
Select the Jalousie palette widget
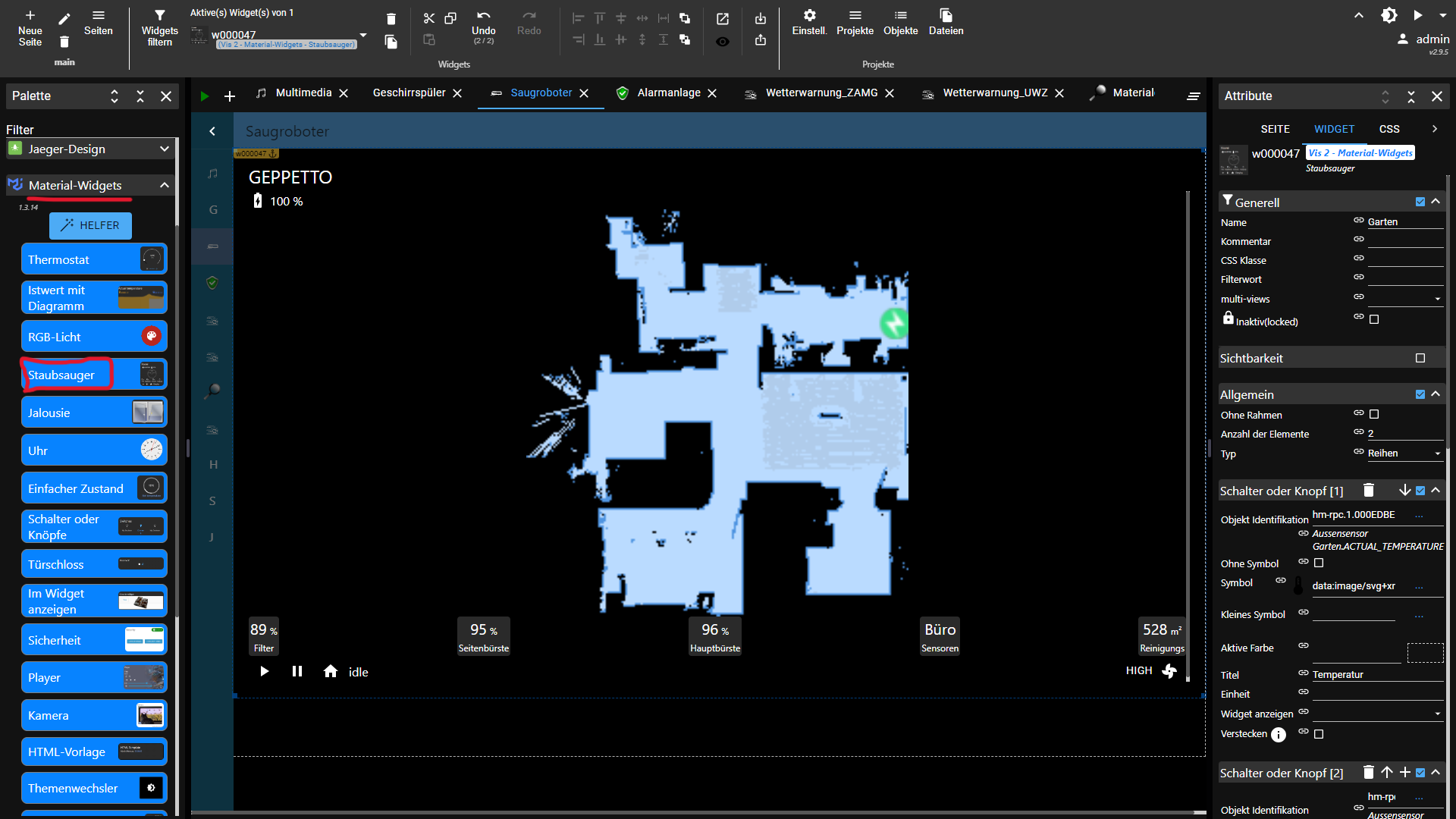pyautogui.click(x=94, y=413)
